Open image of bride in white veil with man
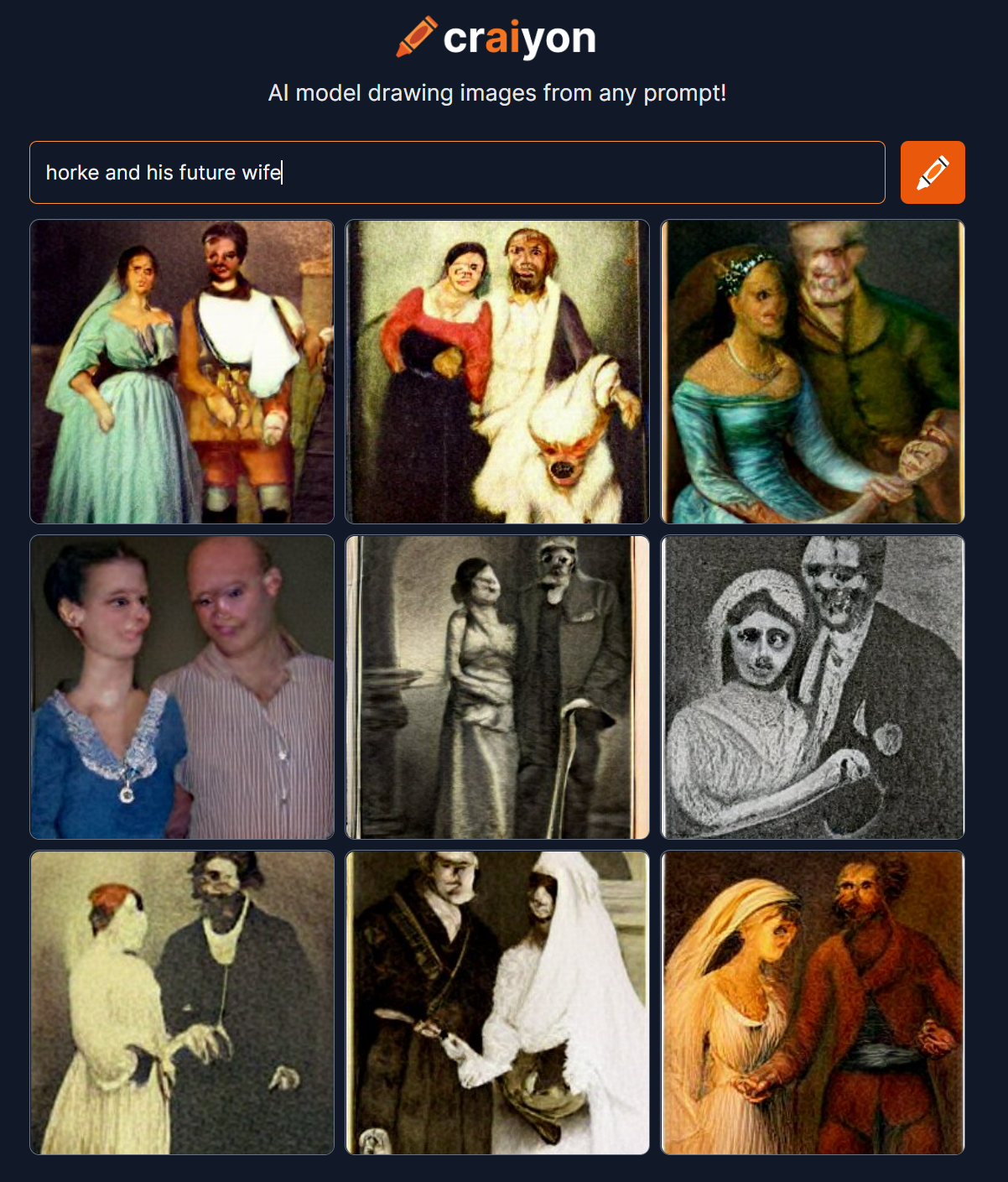The image size is (1008, 1182). [x=497, y=1002]
